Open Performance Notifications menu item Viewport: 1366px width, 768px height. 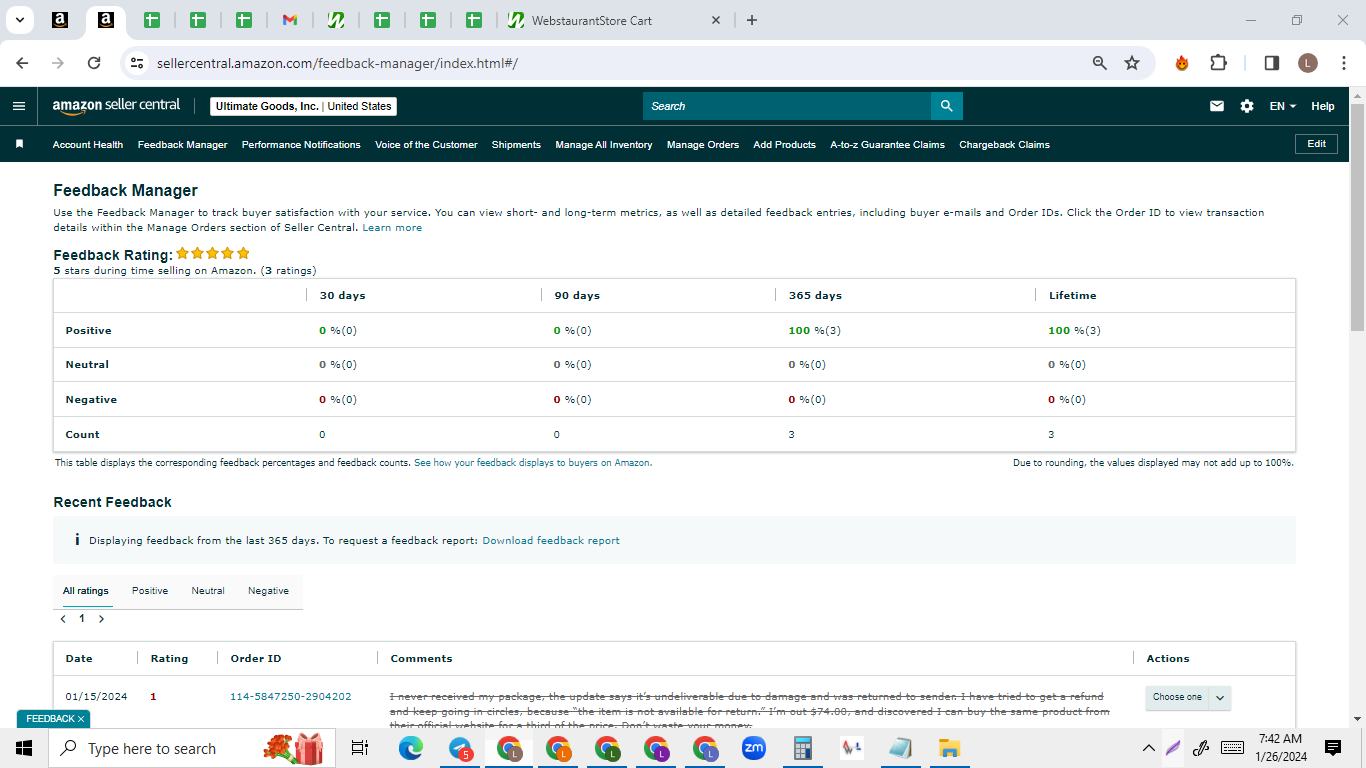point(301,145)
